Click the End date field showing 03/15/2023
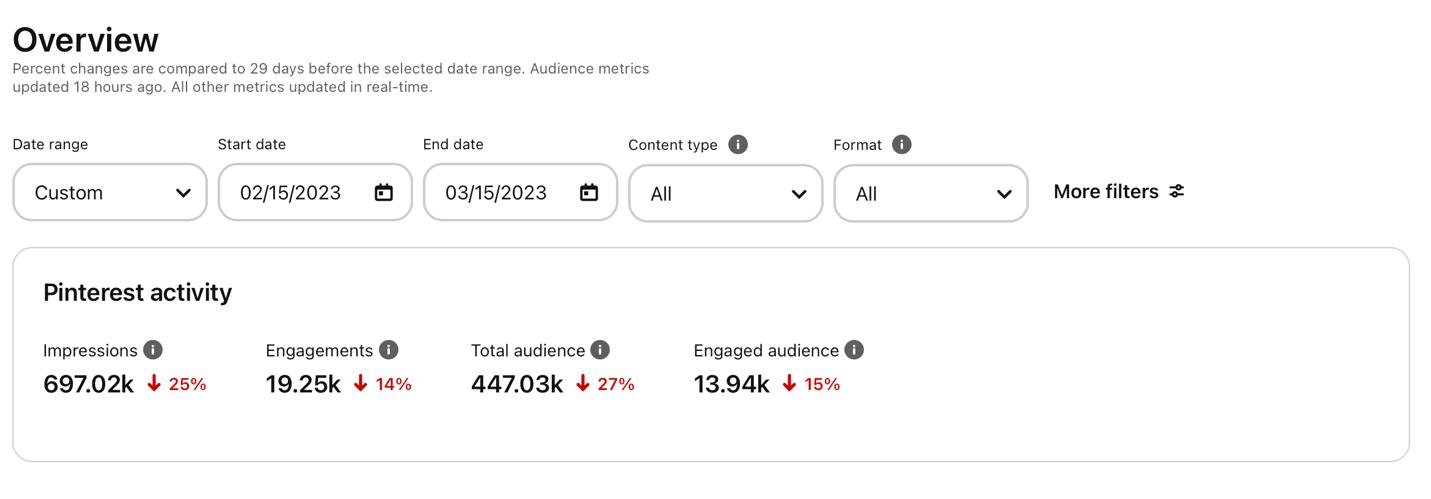The image size is (1431, 499). 496,193
